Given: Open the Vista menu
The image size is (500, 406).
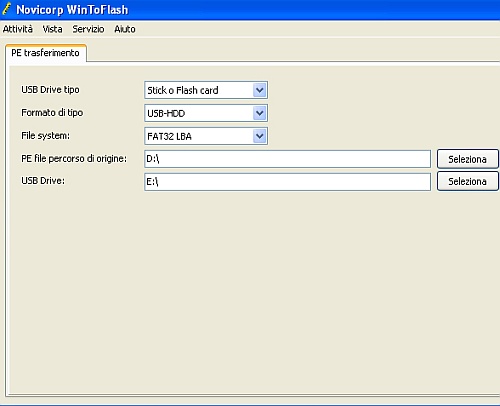Looking at the screenshot, I should [x=52, y=29].
